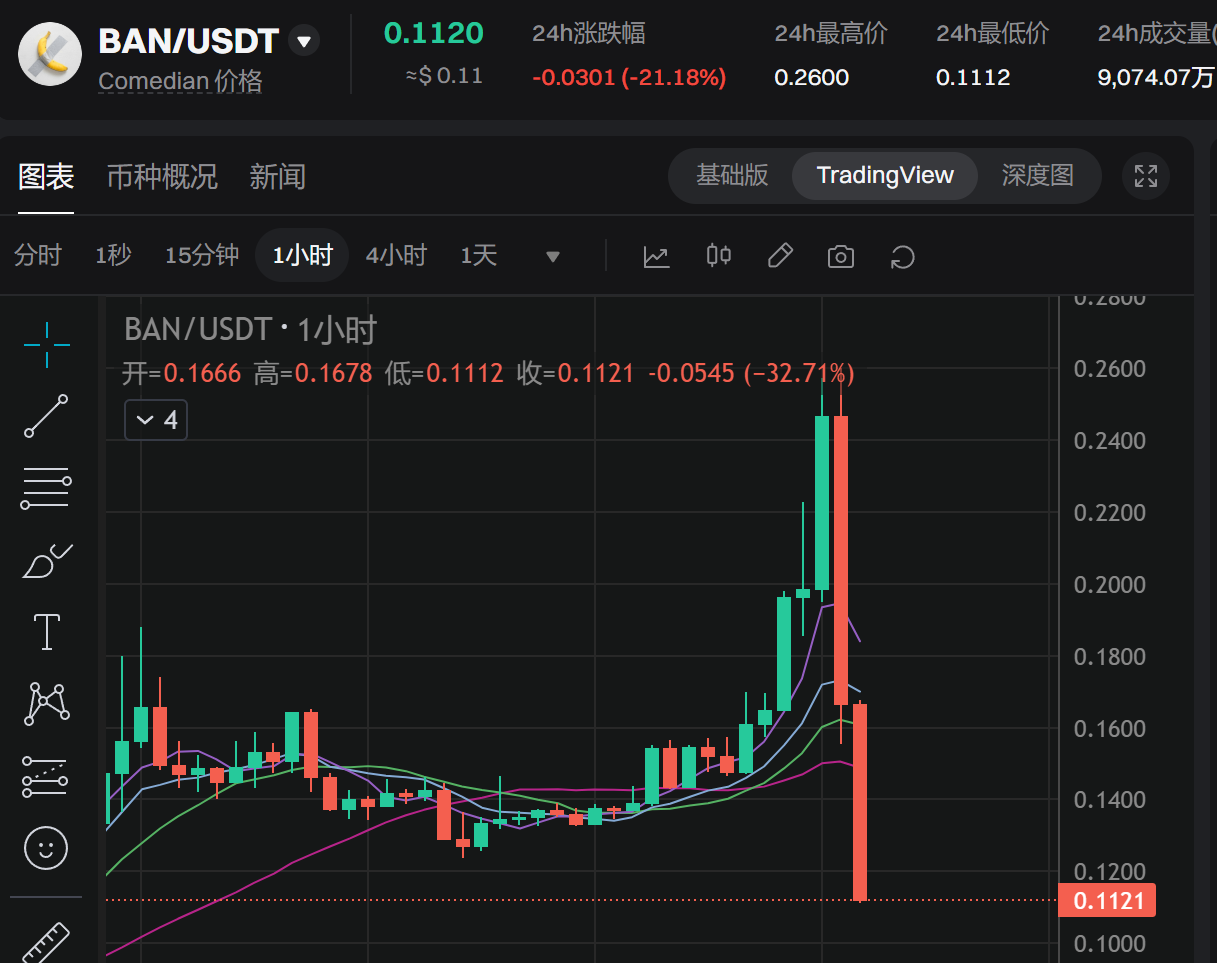
Task: Select the text annotation tool
Action: (x=45, y=631)
